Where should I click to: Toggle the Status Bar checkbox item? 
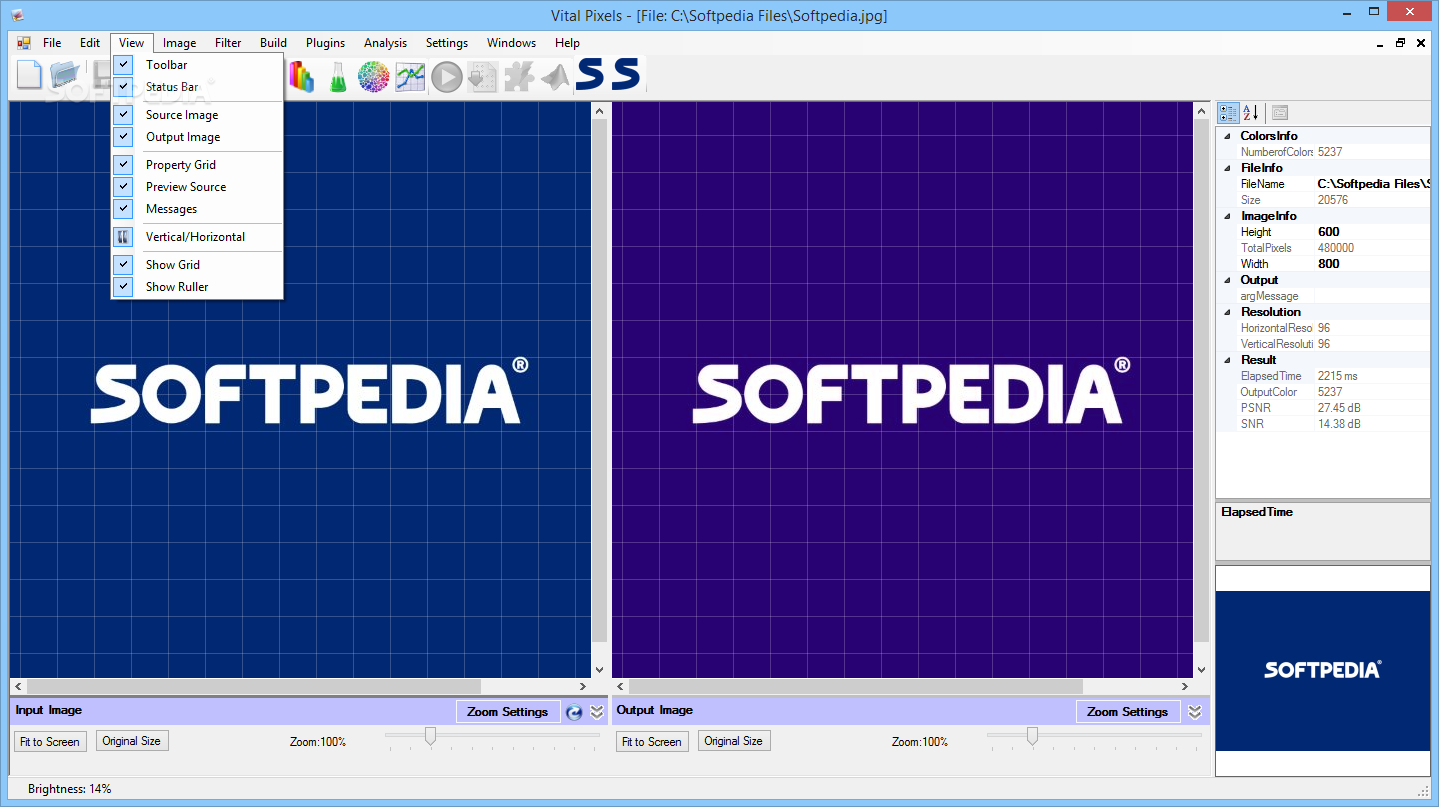[197, 87]
